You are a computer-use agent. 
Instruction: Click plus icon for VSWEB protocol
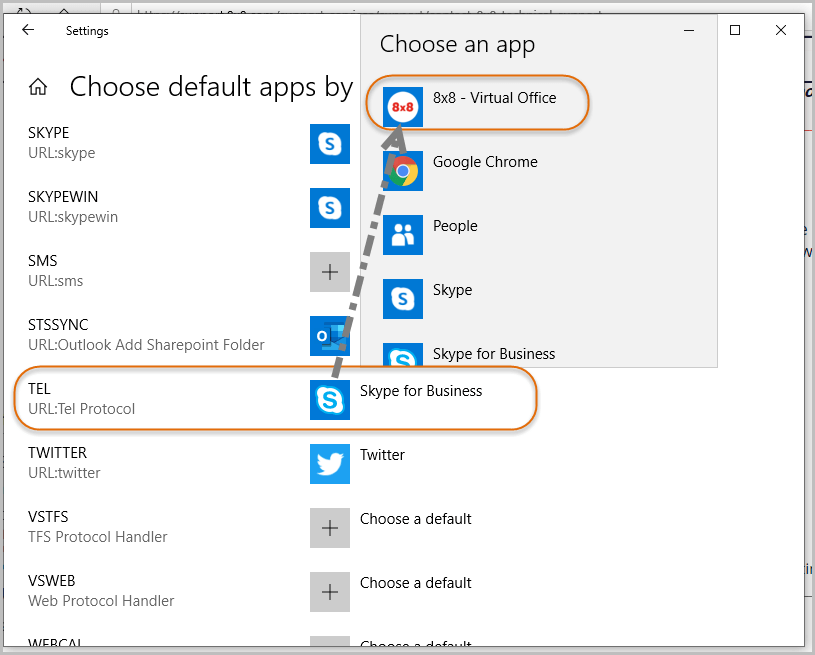coord(329,592)
